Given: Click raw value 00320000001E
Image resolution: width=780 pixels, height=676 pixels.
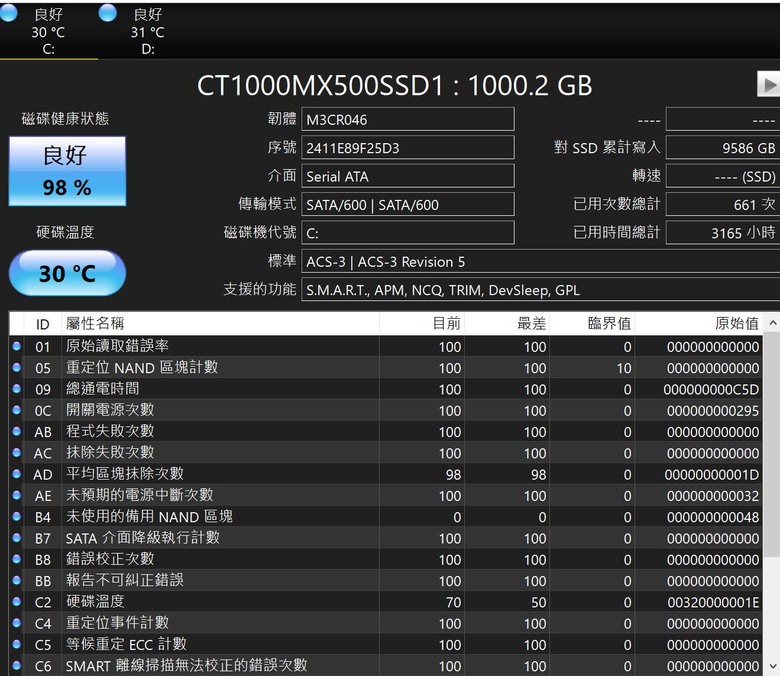Looking at the screenshot, I should point(713,602).
